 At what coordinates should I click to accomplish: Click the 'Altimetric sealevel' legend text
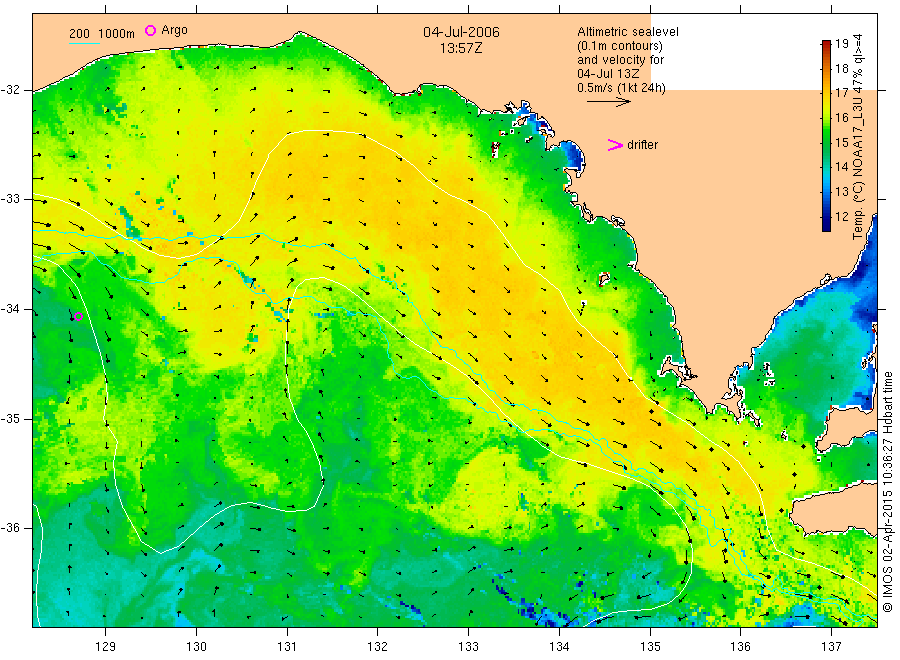[628, 32]
